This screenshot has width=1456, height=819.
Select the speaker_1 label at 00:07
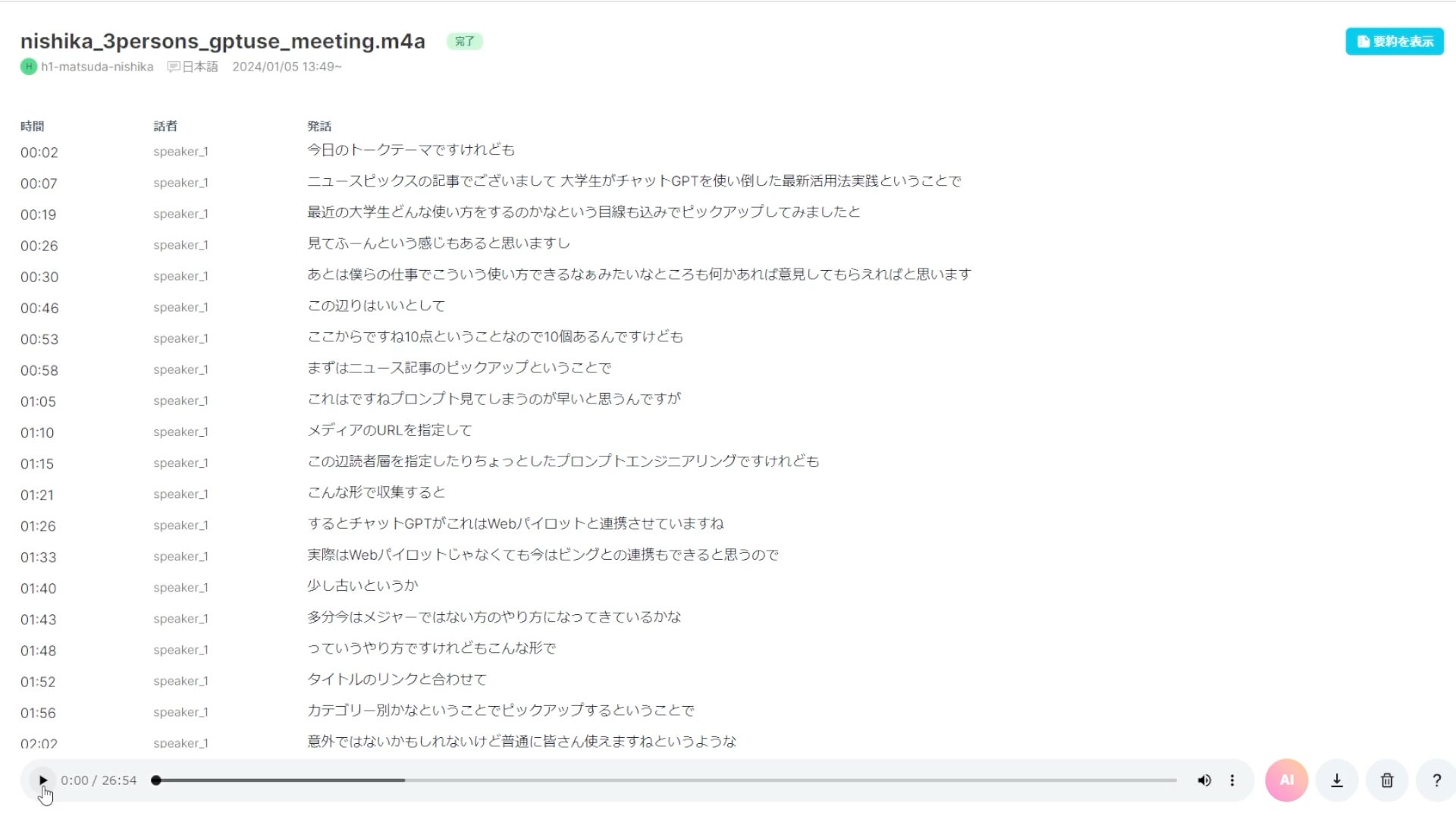(x=180, y=183)
